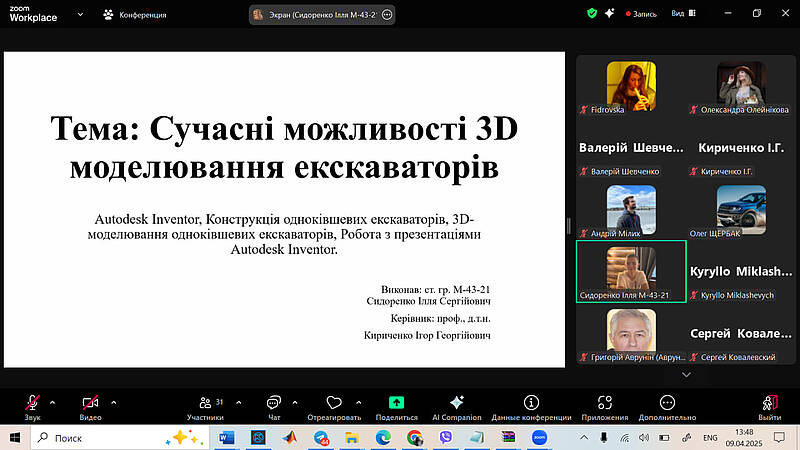The width and height of the screenshot is (800, 450).
Task: Select the active Сидоренко Ілля М-43-21 tile
Action: point(631,271)
